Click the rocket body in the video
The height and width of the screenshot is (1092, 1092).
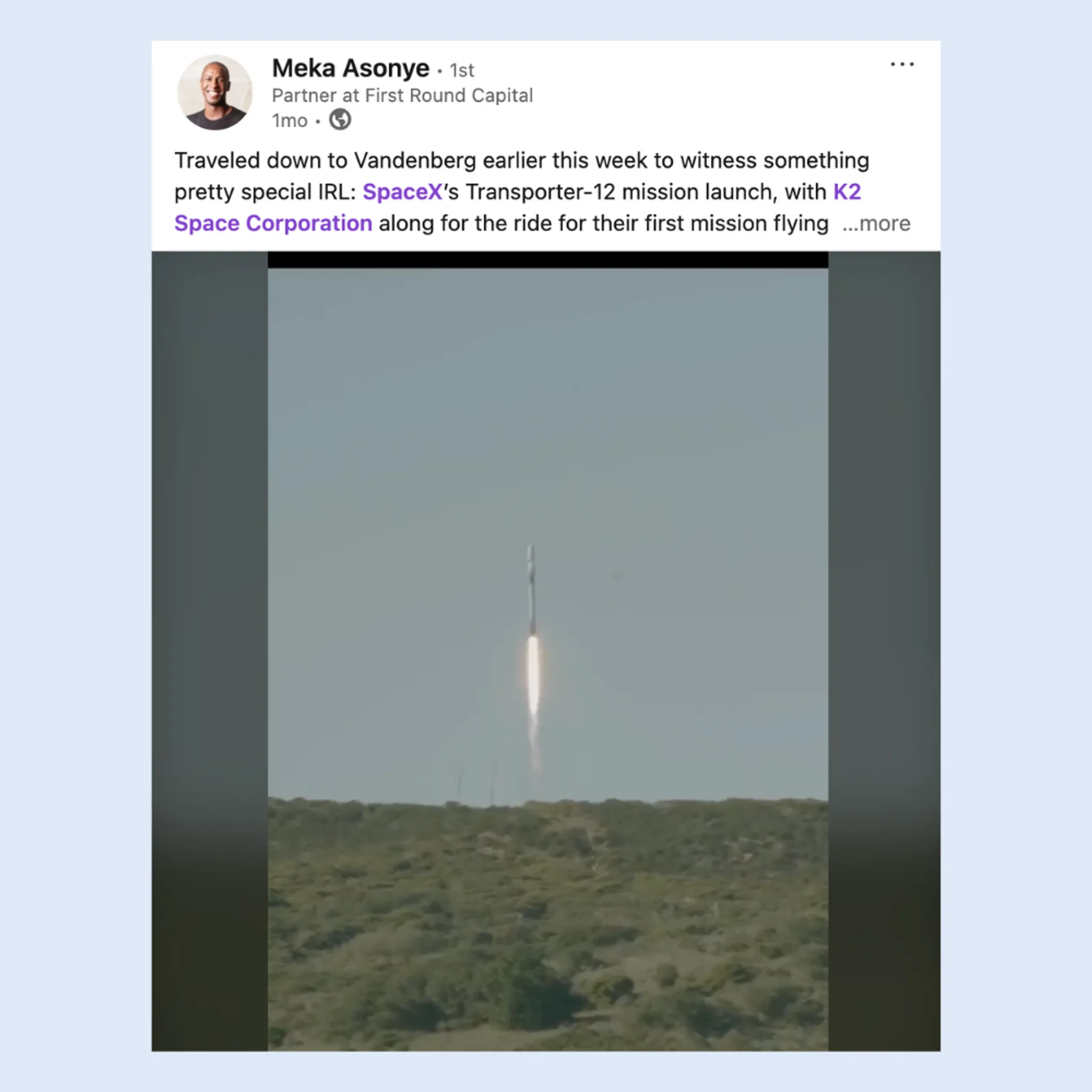click(x=531, y=591)
